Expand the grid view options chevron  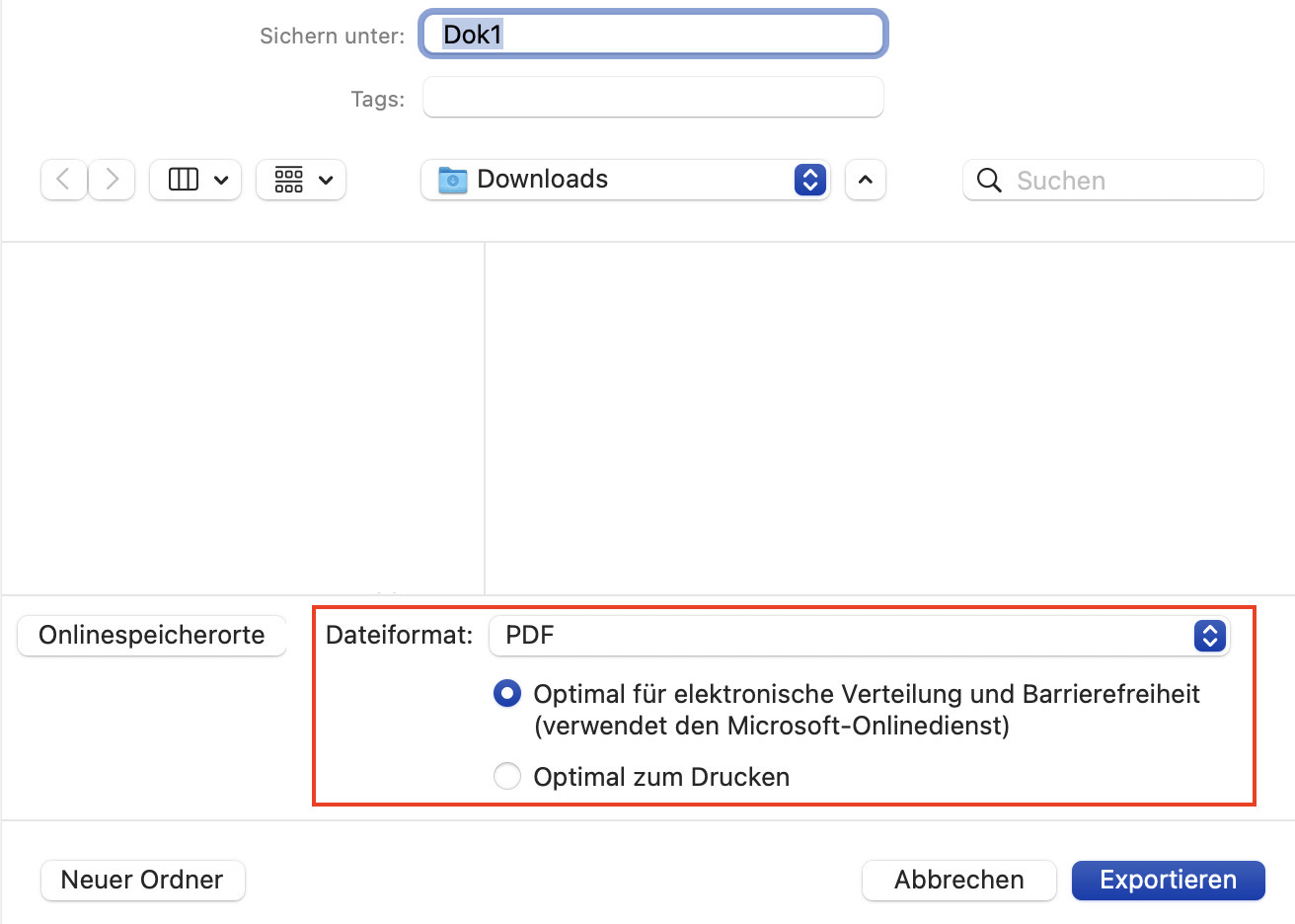tap(326, 180)
